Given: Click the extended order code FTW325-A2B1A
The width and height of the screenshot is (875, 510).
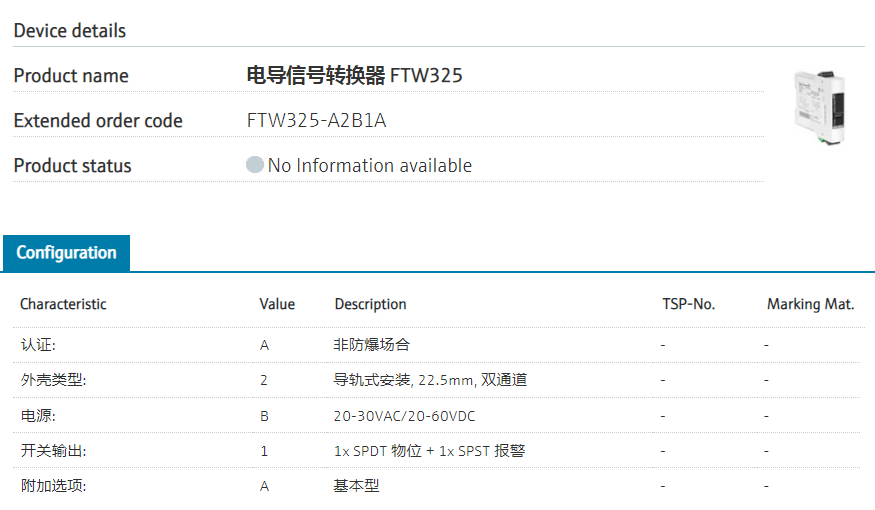Looking at the screenshot, I should tap(316, 121).
